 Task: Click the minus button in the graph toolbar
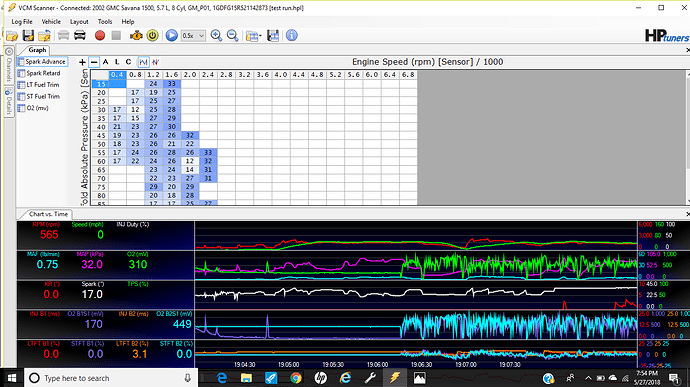94,62
